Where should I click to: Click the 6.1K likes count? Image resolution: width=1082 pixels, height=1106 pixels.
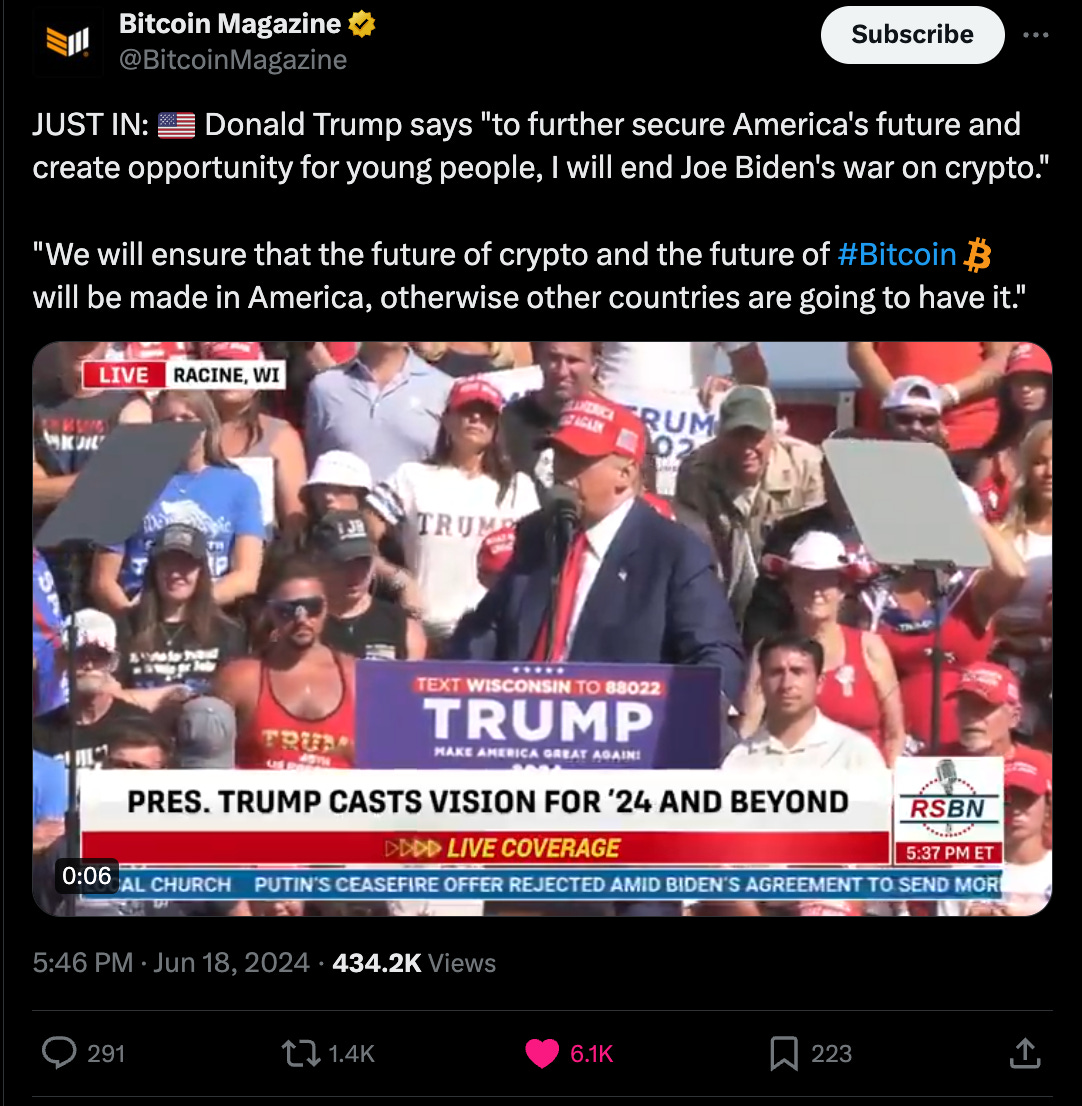(x=591, y=1054)
